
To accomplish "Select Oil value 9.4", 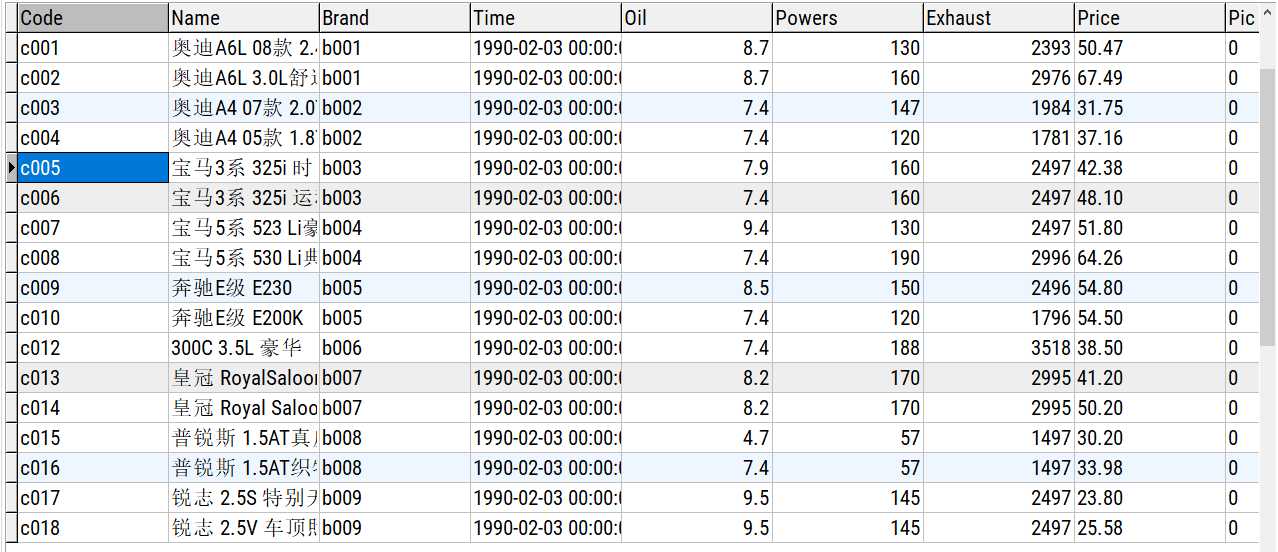I will point(697,228).
